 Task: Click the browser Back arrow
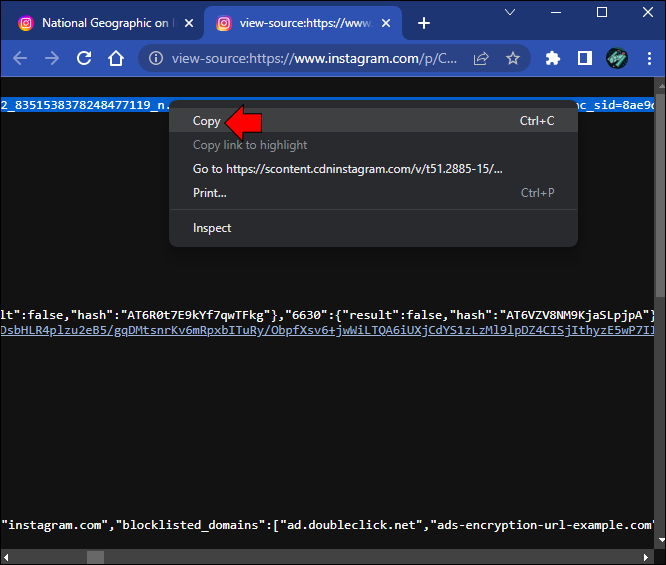20,58
